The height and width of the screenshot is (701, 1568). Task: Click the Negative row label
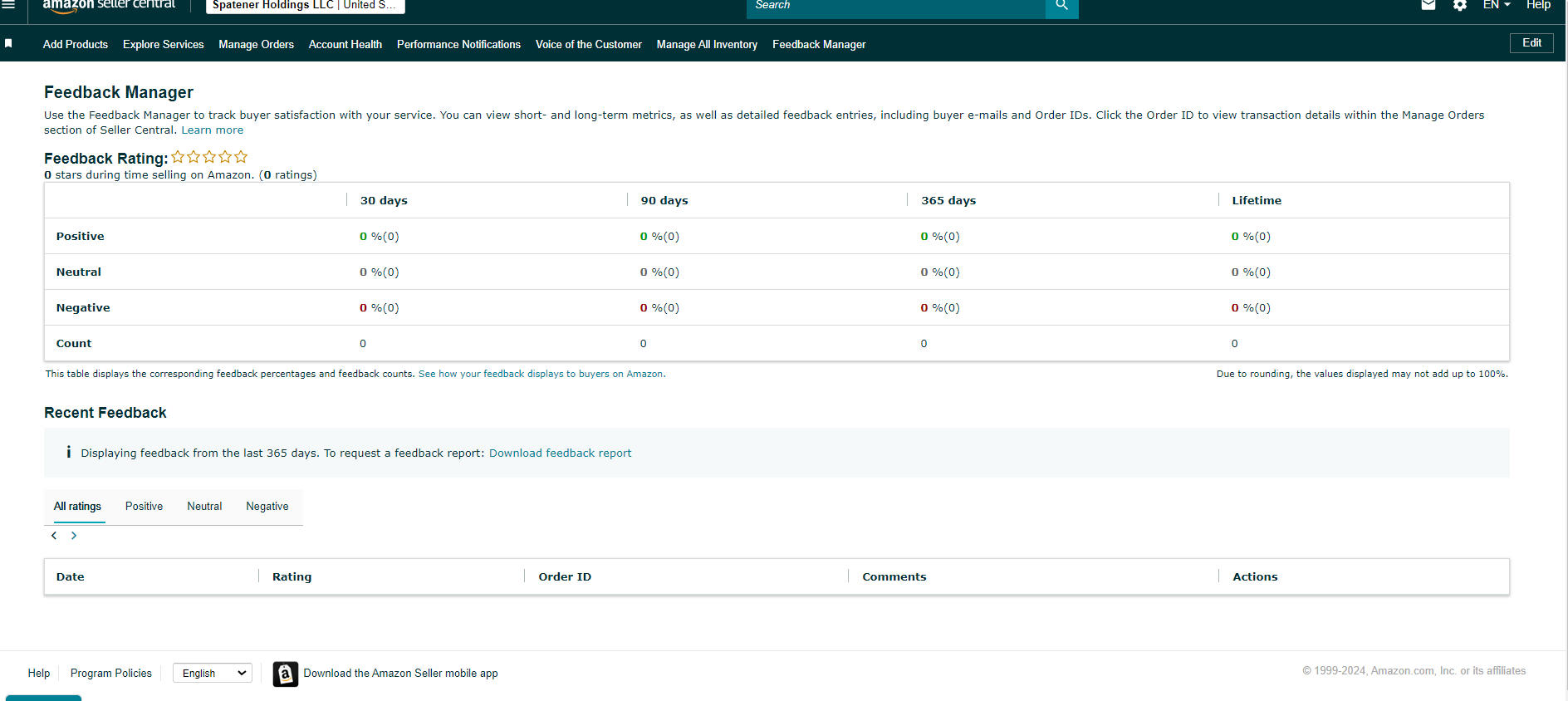tap(83, 307)
